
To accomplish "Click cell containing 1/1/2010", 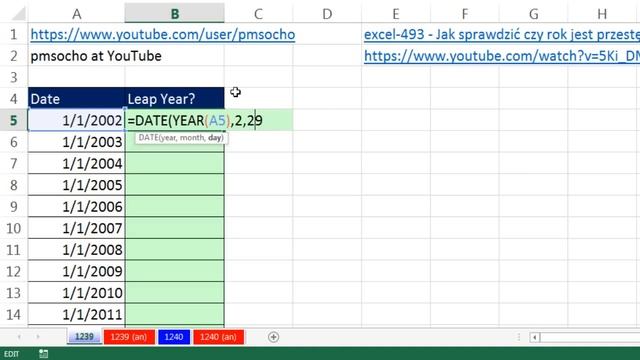I will pyautogui.click(x=76, y=293).
